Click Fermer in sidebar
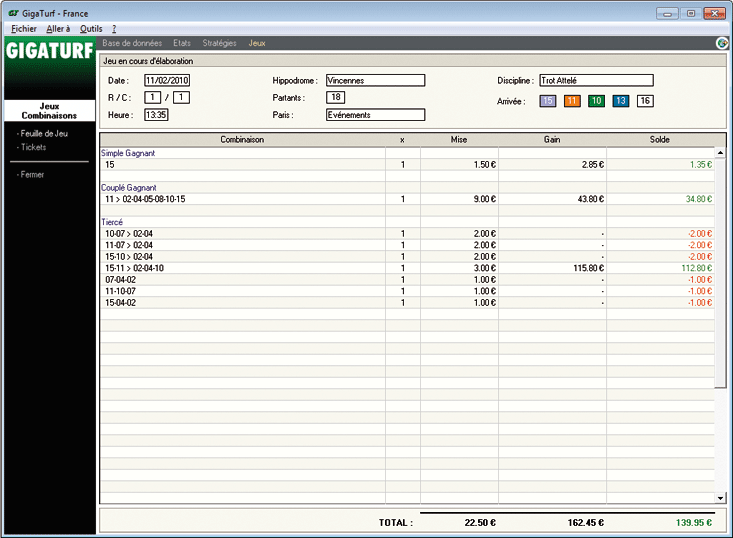 tap(30, 174)
